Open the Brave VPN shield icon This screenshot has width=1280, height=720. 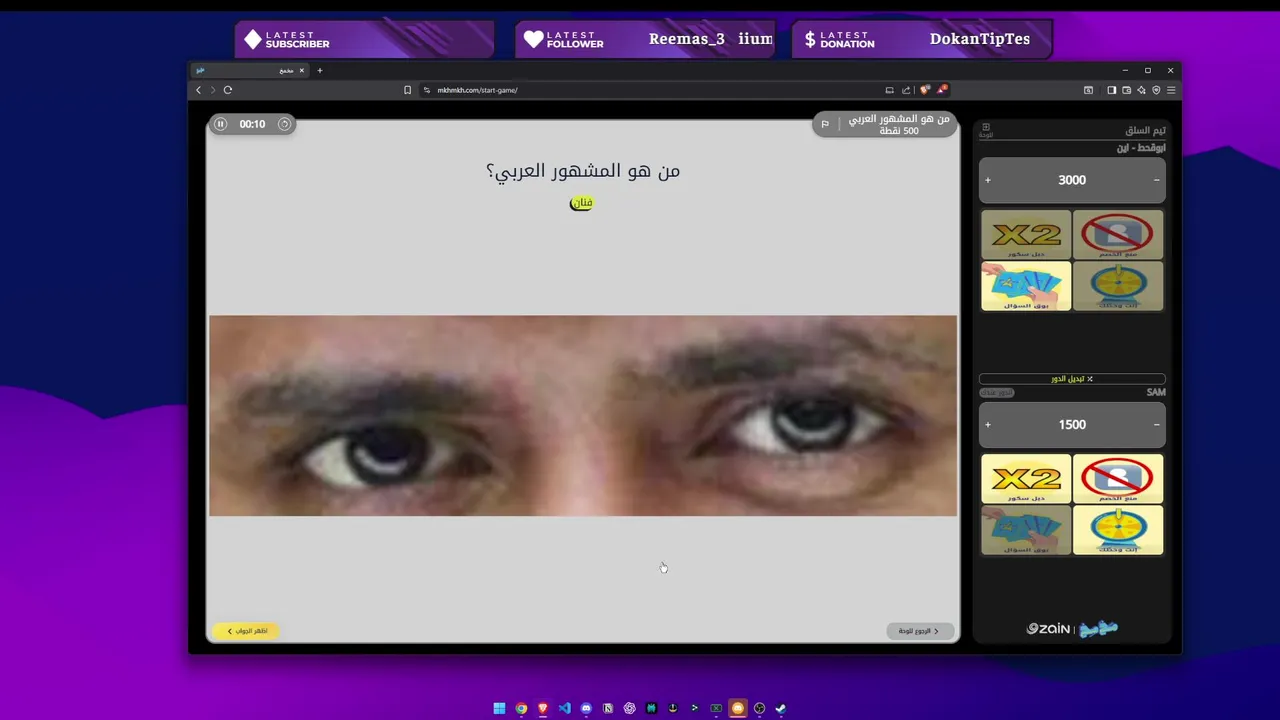click(x=1156, y=90)
